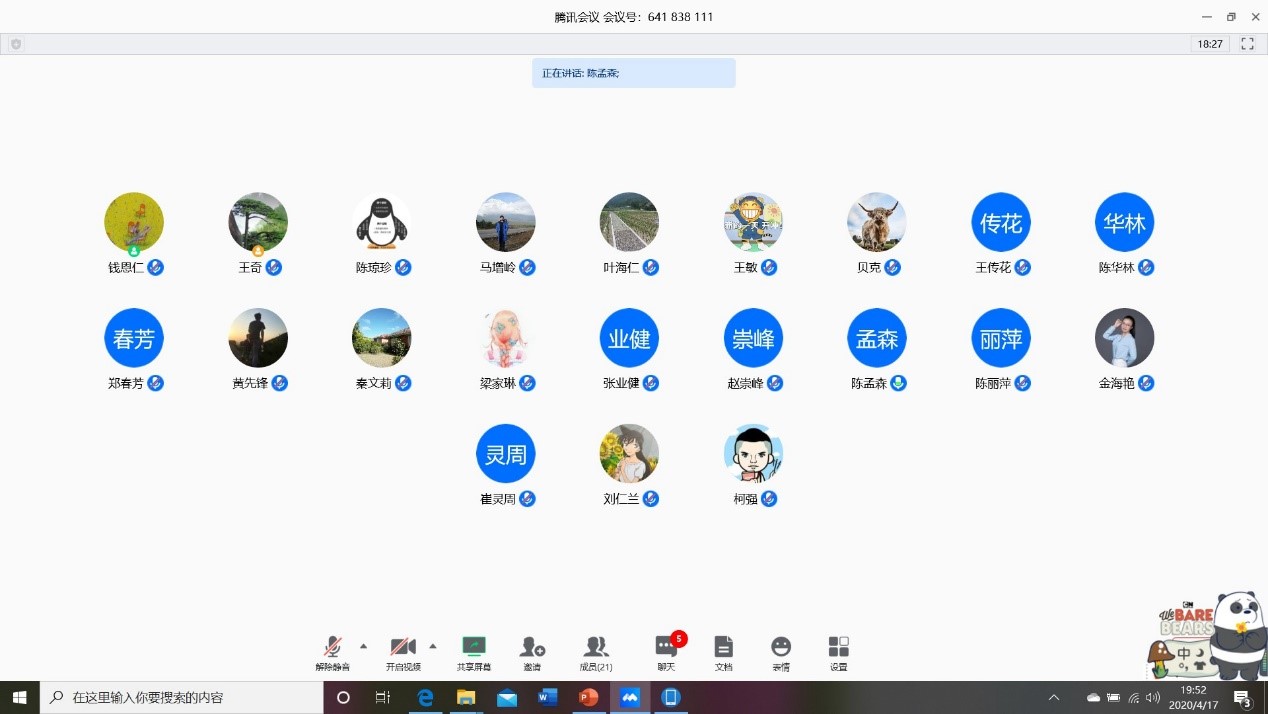This screenshot has width=1268, height=714.
Task: Open PowerPoint from the taskbar
Action: (589, 697)
